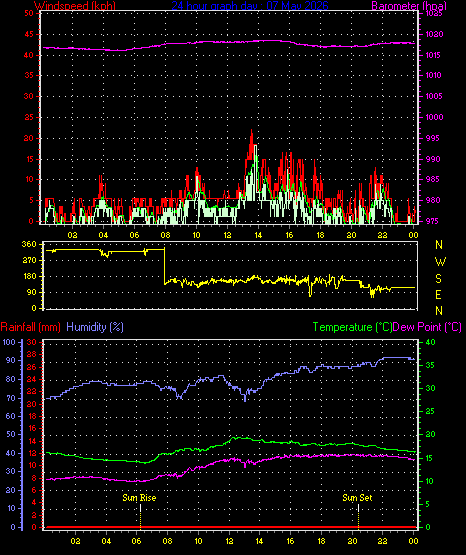466x555 pixels.
Task: Click the Dew Point (°C) legend label
Action: [x=427, y=327]
